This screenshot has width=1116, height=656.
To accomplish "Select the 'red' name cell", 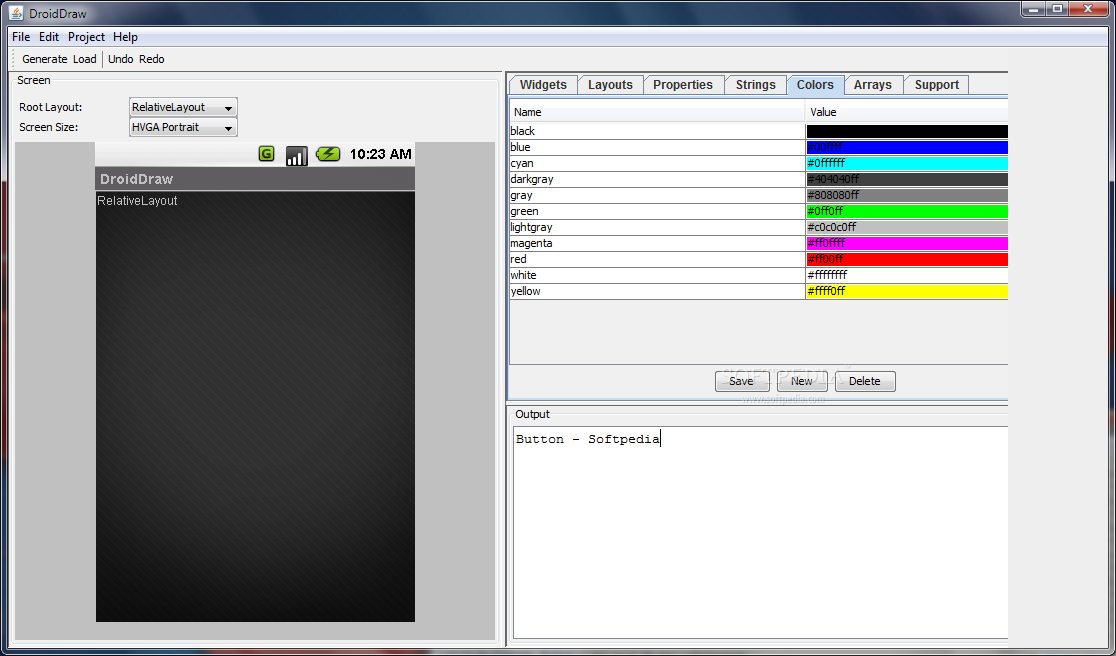I will pyautogui.click(x=657, y=259).
